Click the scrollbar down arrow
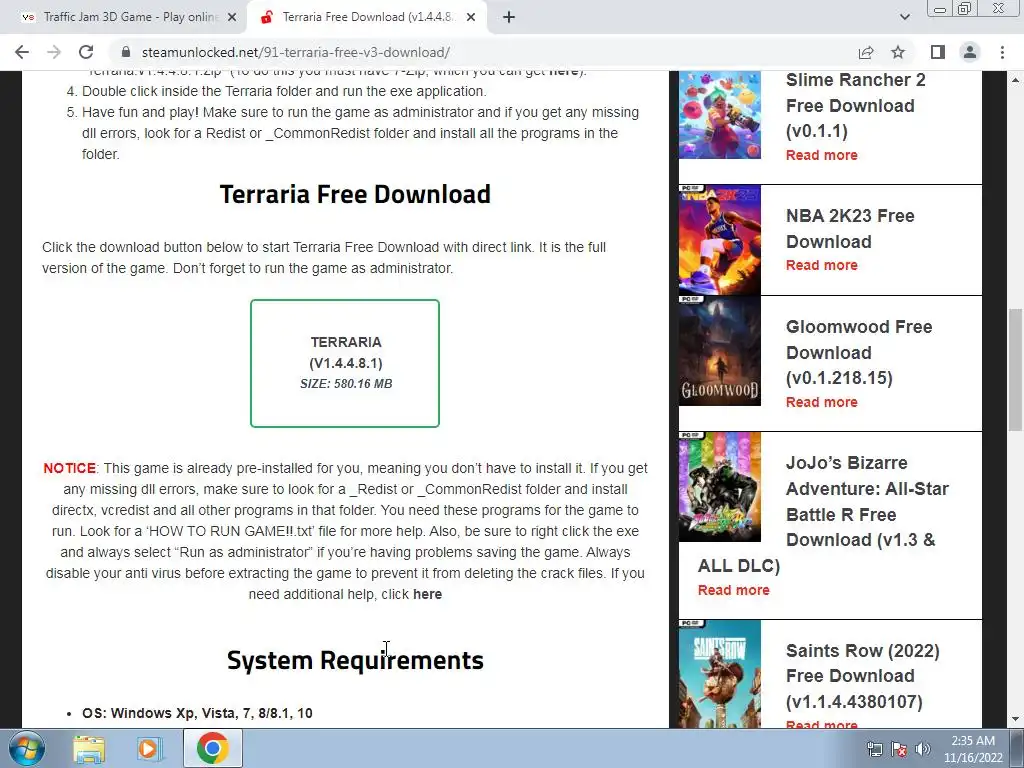Viewport: 1024px width, 768px height. pyautogui.click(x=1015, y=720)
